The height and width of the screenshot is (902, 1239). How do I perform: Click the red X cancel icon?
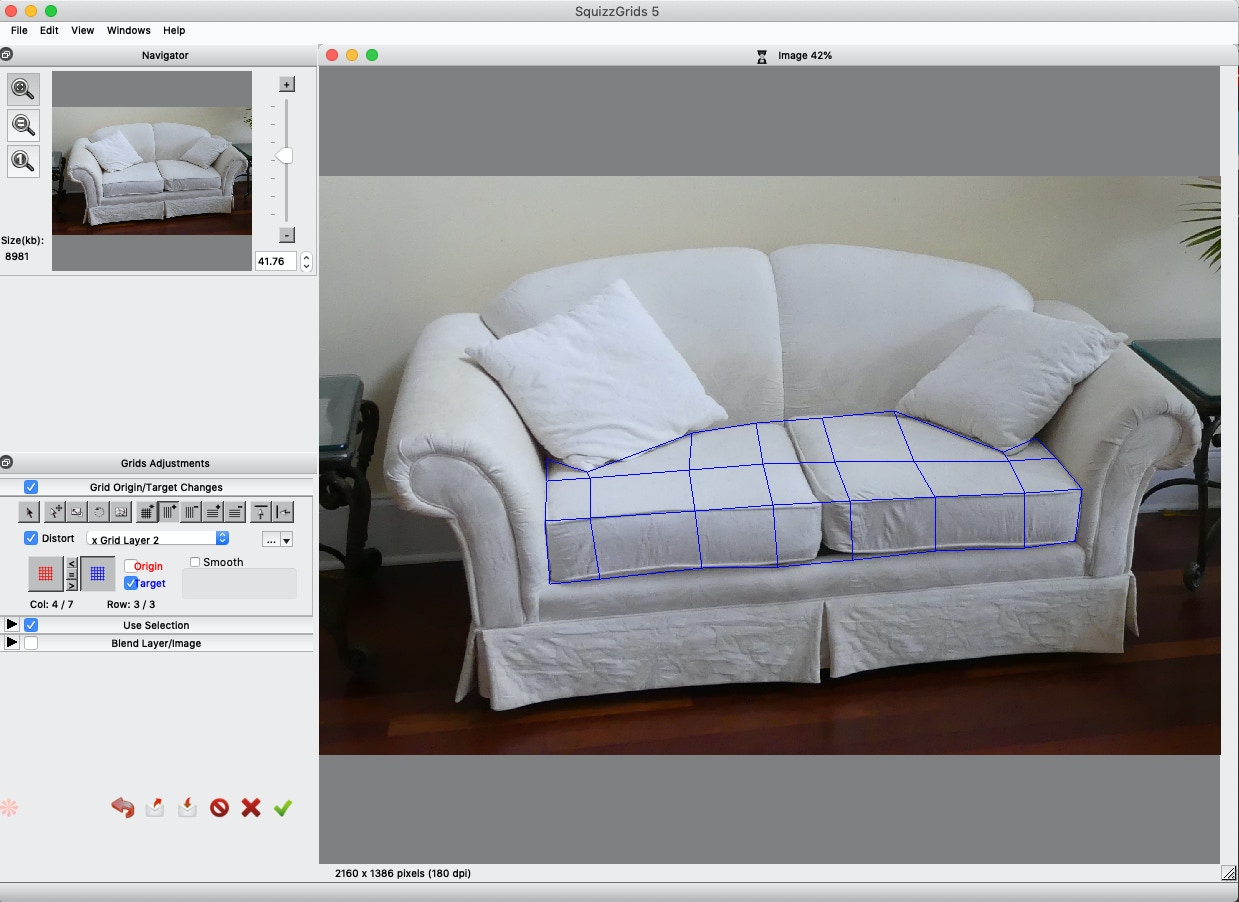click(x=251, y=807)
